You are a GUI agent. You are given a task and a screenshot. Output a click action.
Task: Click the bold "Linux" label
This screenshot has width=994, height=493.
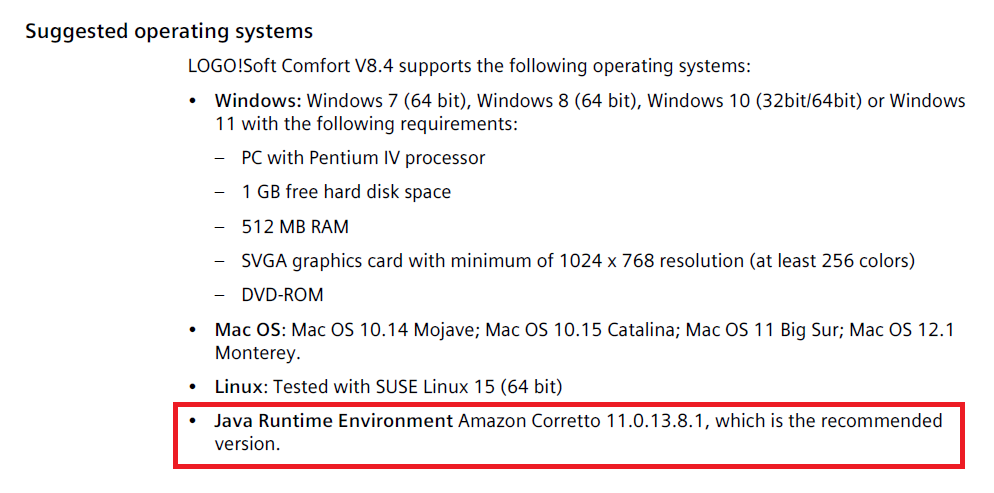(237, 387)
